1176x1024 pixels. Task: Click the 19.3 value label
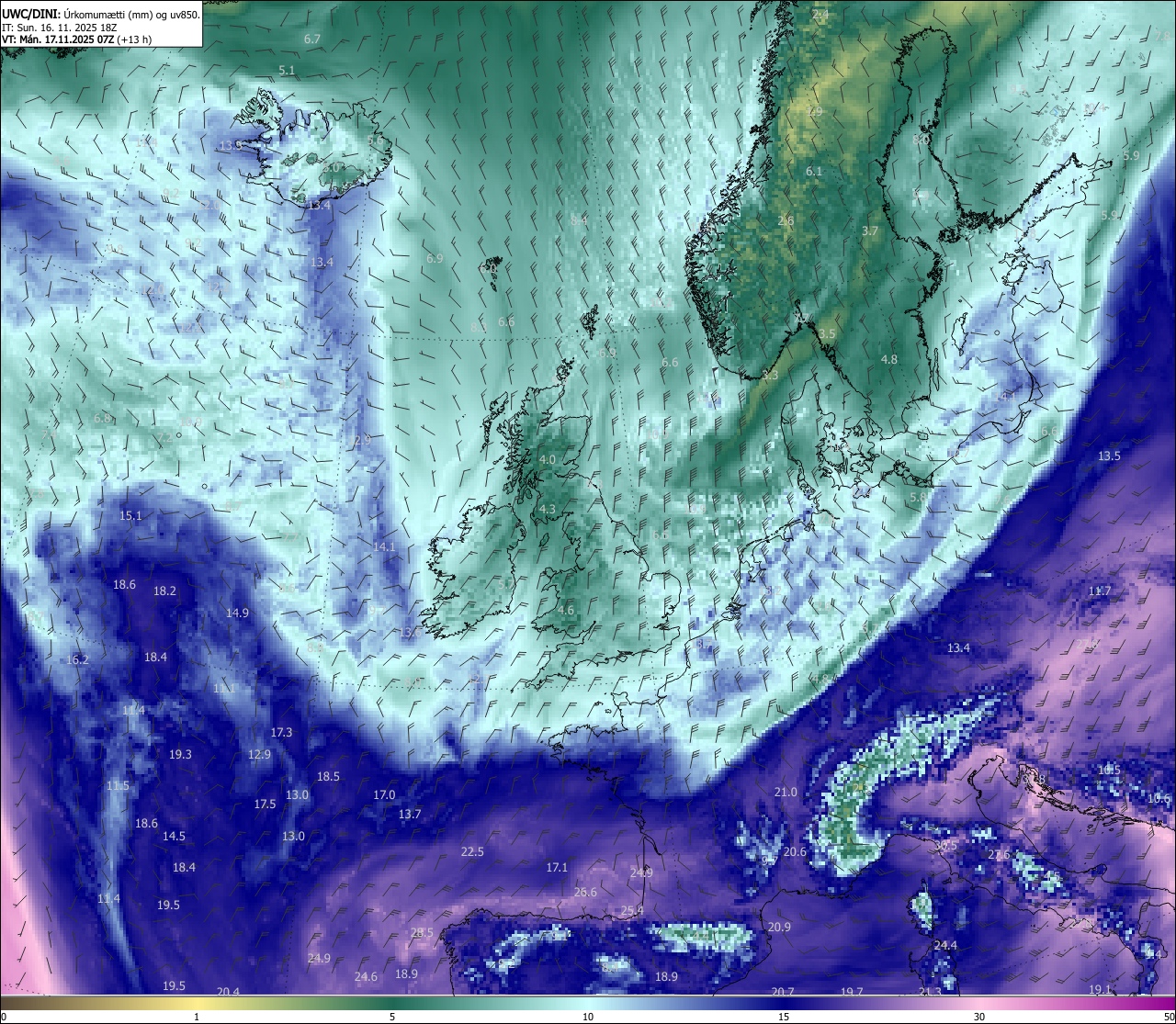click(180, 755)
